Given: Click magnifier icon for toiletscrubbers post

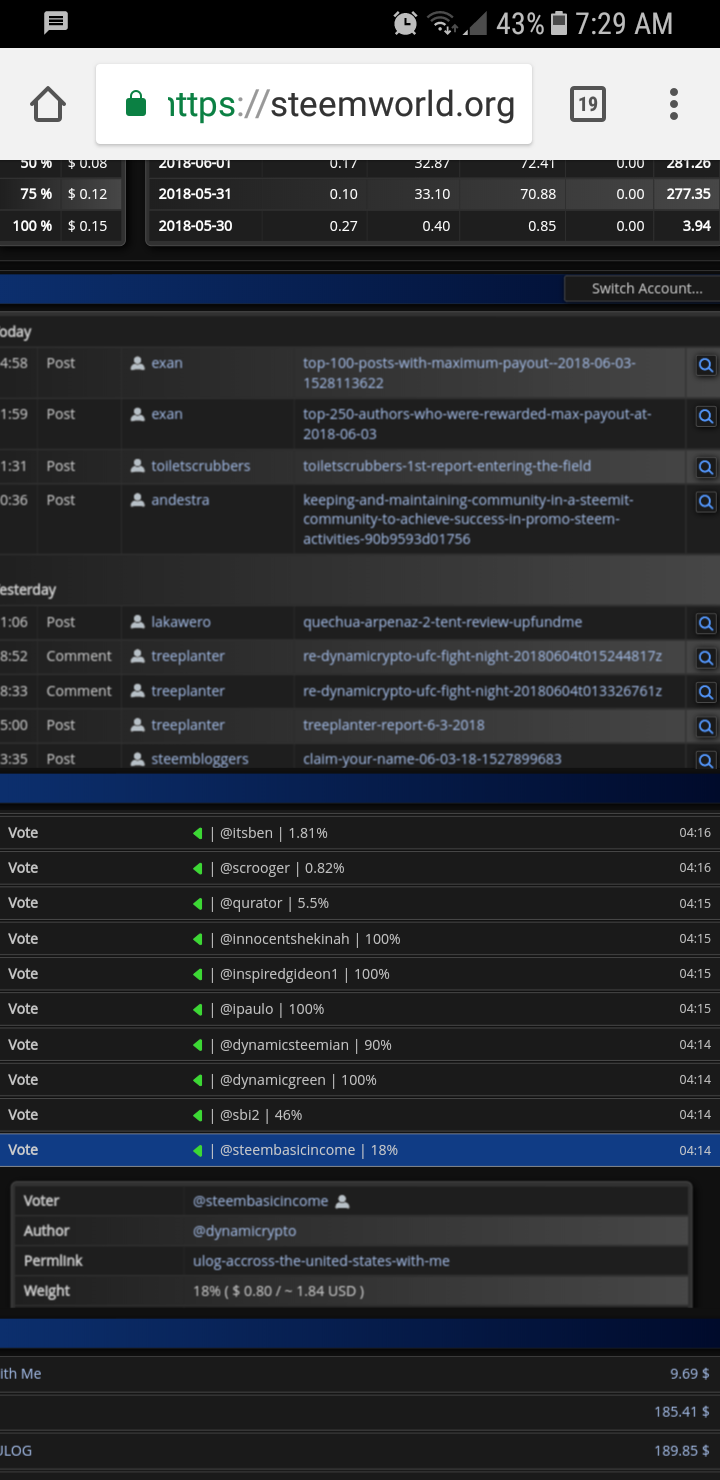Looking at the screenshot, I should pos(706,467).
